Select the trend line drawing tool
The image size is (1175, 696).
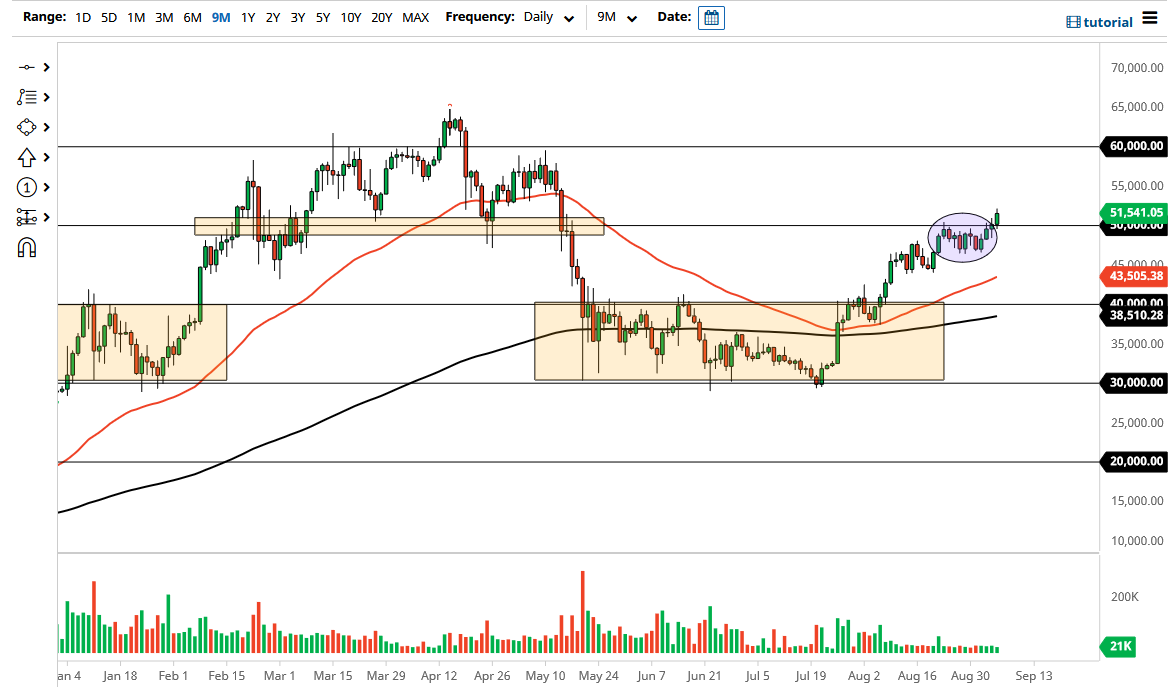tap(27, 67)
